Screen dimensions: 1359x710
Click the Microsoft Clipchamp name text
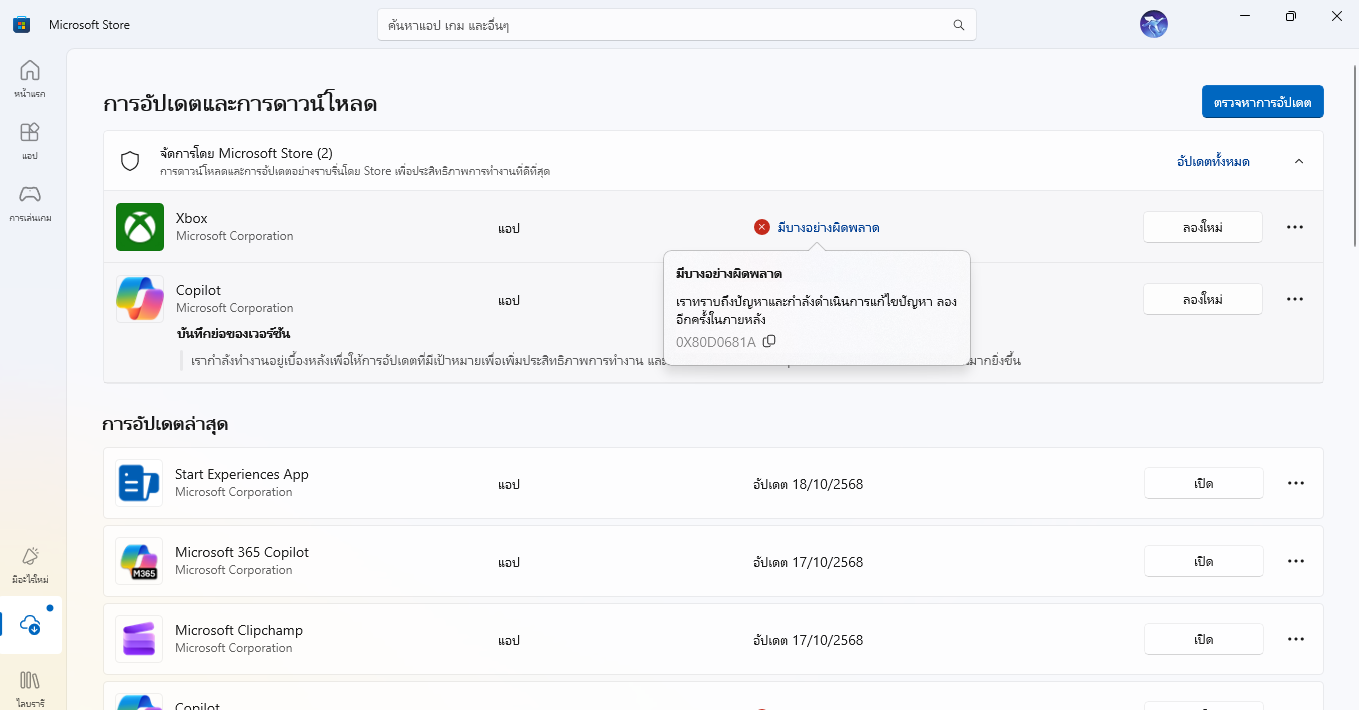click(239, 630)
